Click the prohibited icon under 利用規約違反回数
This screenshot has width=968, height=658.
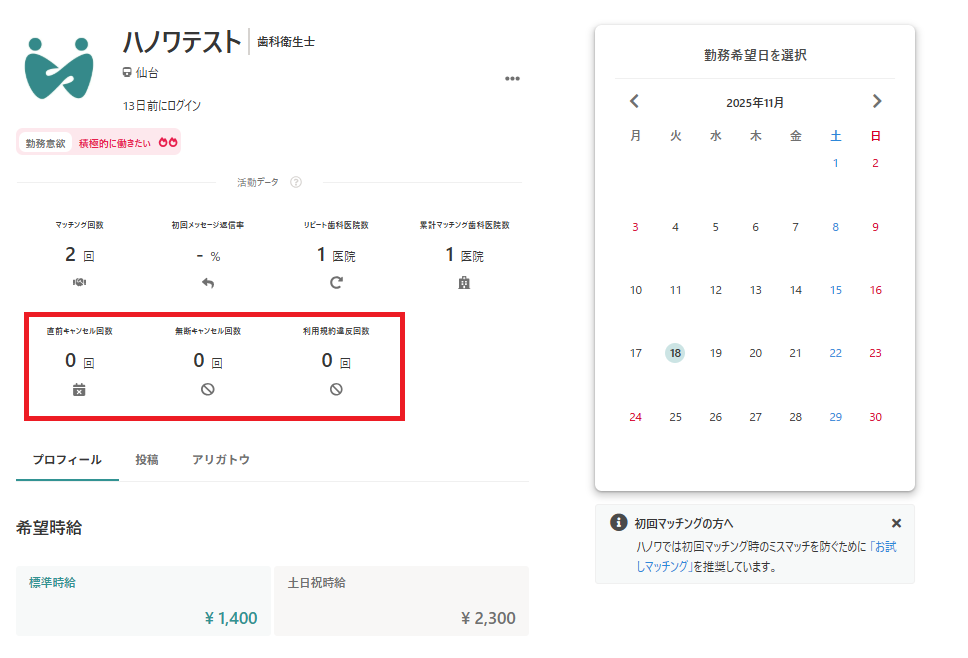pos(336,389)
